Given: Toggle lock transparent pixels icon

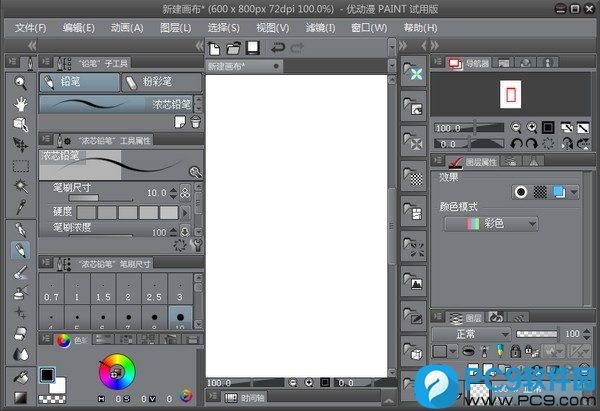Looking at the screenshot, I should [532, 351].
